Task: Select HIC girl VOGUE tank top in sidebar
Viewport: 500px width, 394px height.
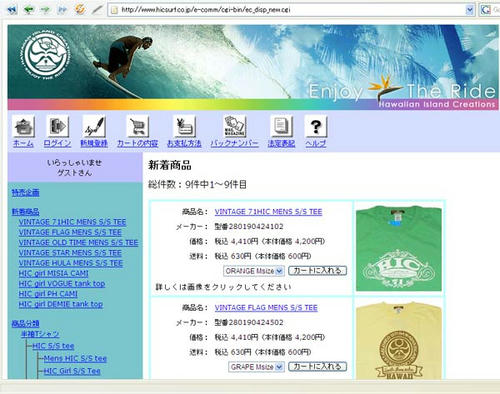Action: tap(62, 284)
